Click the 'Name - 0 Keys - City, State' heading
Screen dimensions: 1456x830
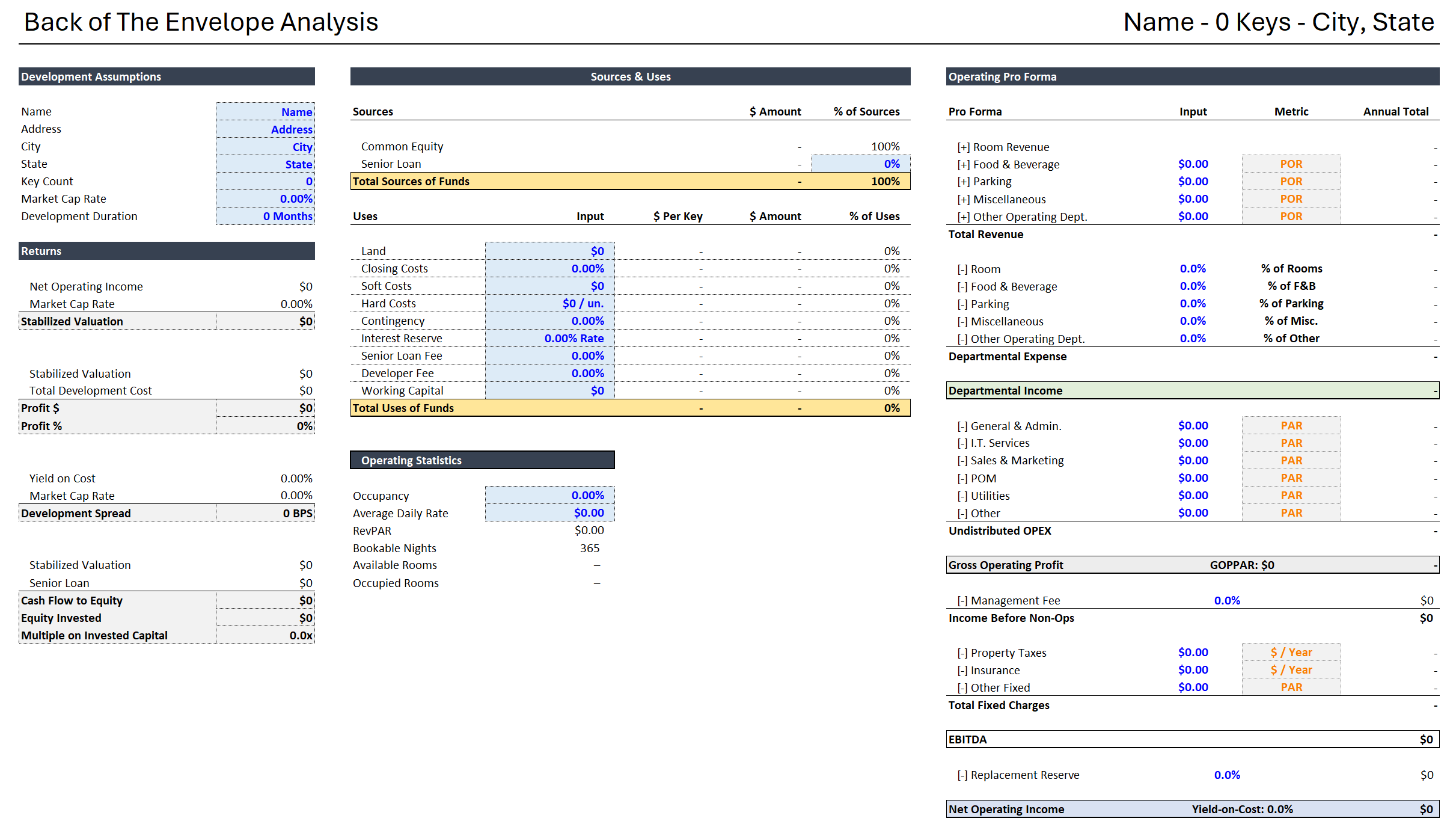1279,22
